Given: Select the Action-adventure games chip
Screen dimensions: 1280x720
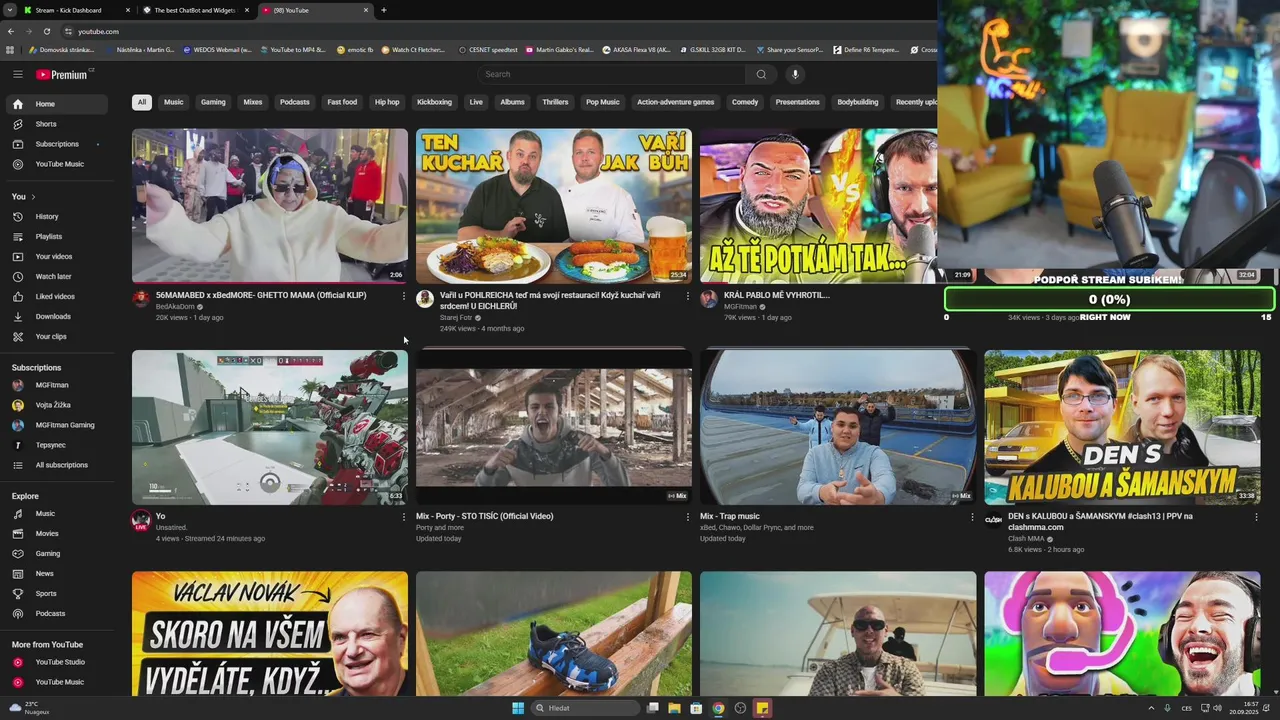Looking at the screenshot, I should coord(676,102).
